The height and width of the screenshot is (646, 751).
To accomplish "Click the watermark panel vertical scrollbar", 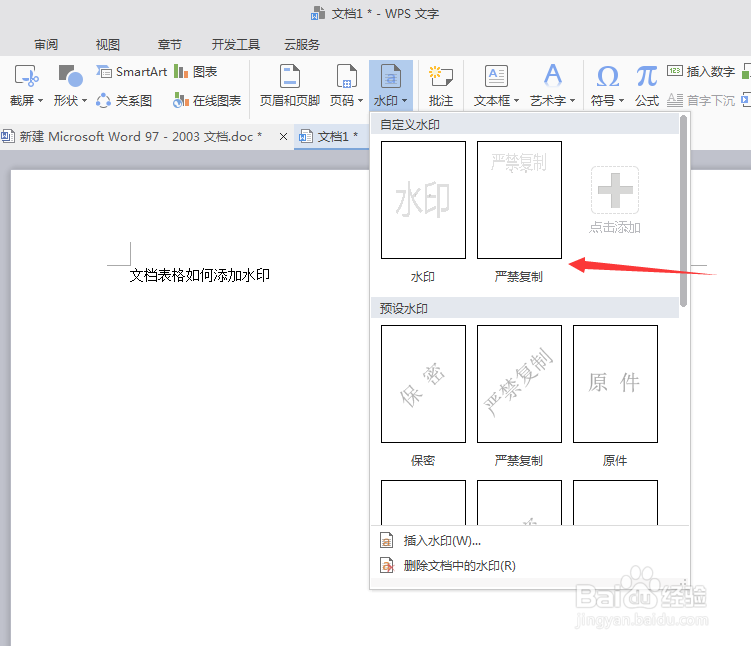I will point(683,211).
